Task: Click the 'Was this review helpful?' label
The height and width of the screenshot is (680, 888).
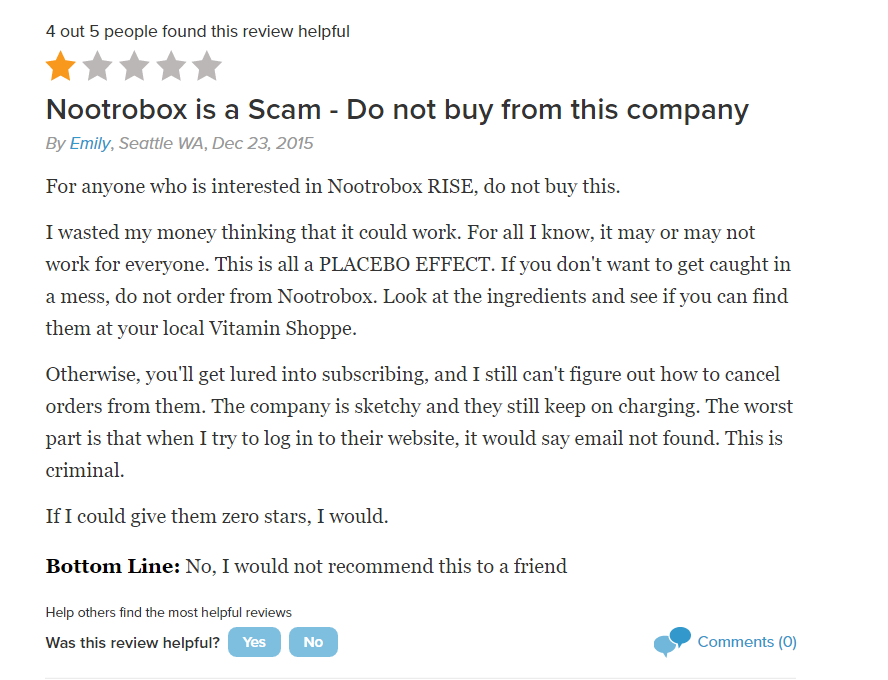Action: (x=133, y=642)
